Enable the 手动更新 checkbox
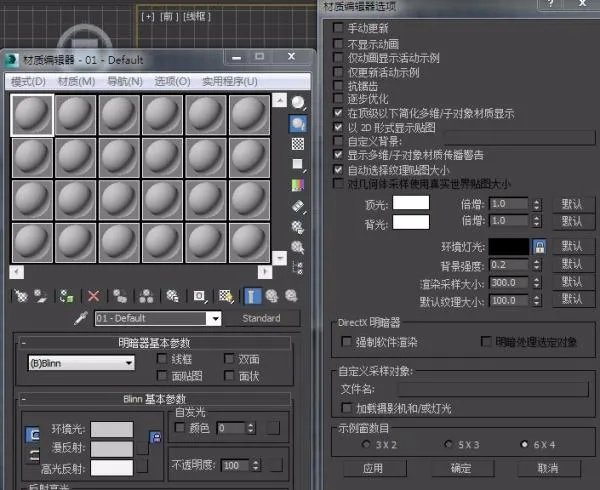The image size is (600, 490). [338, 28]
